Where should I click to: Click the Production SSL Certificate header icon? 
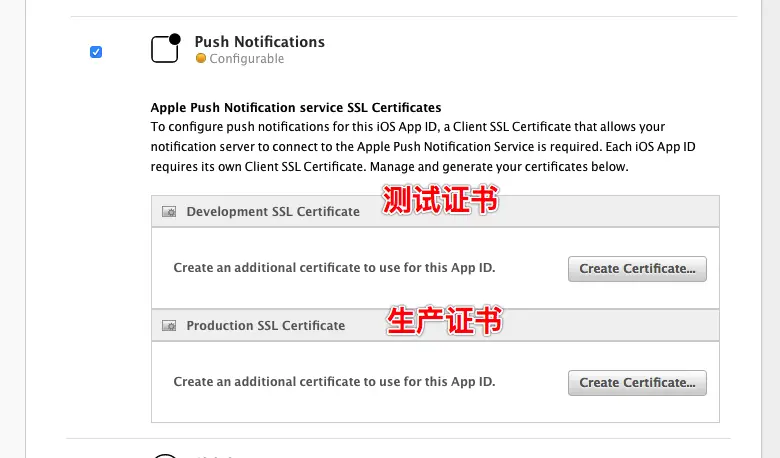(x=169, y=326)
